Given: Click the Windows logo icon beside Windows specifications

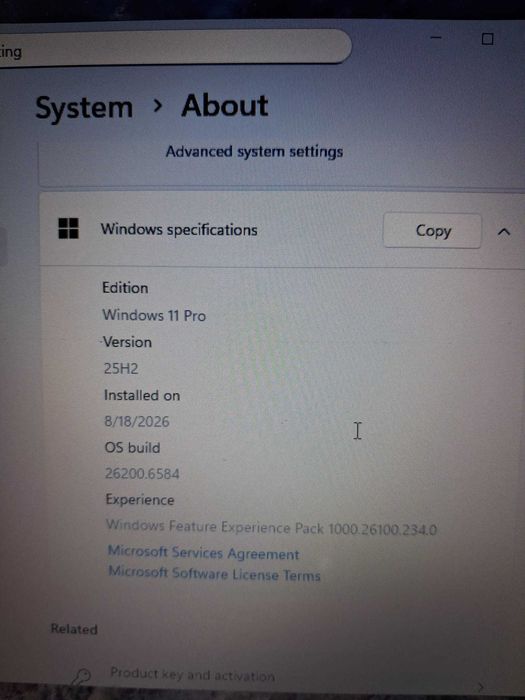Looking at the screenshot, I should [68, 228].
